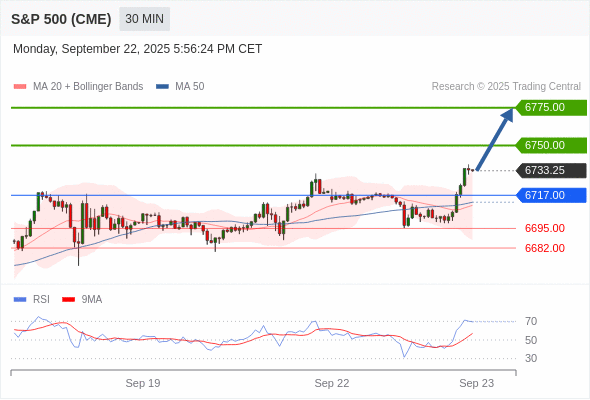Select the 6750.00 green target label
Image resolution: width=590 pixels, height=400 pixels.
tap(551, 145)
